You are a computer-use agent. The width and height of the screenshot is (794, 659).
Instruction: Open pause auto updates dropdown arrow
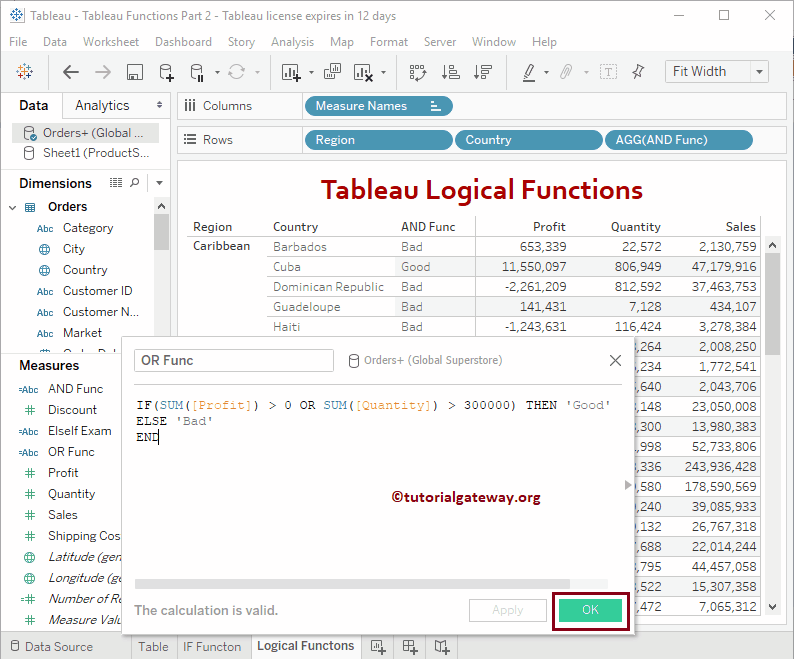(x=217, y=72)
